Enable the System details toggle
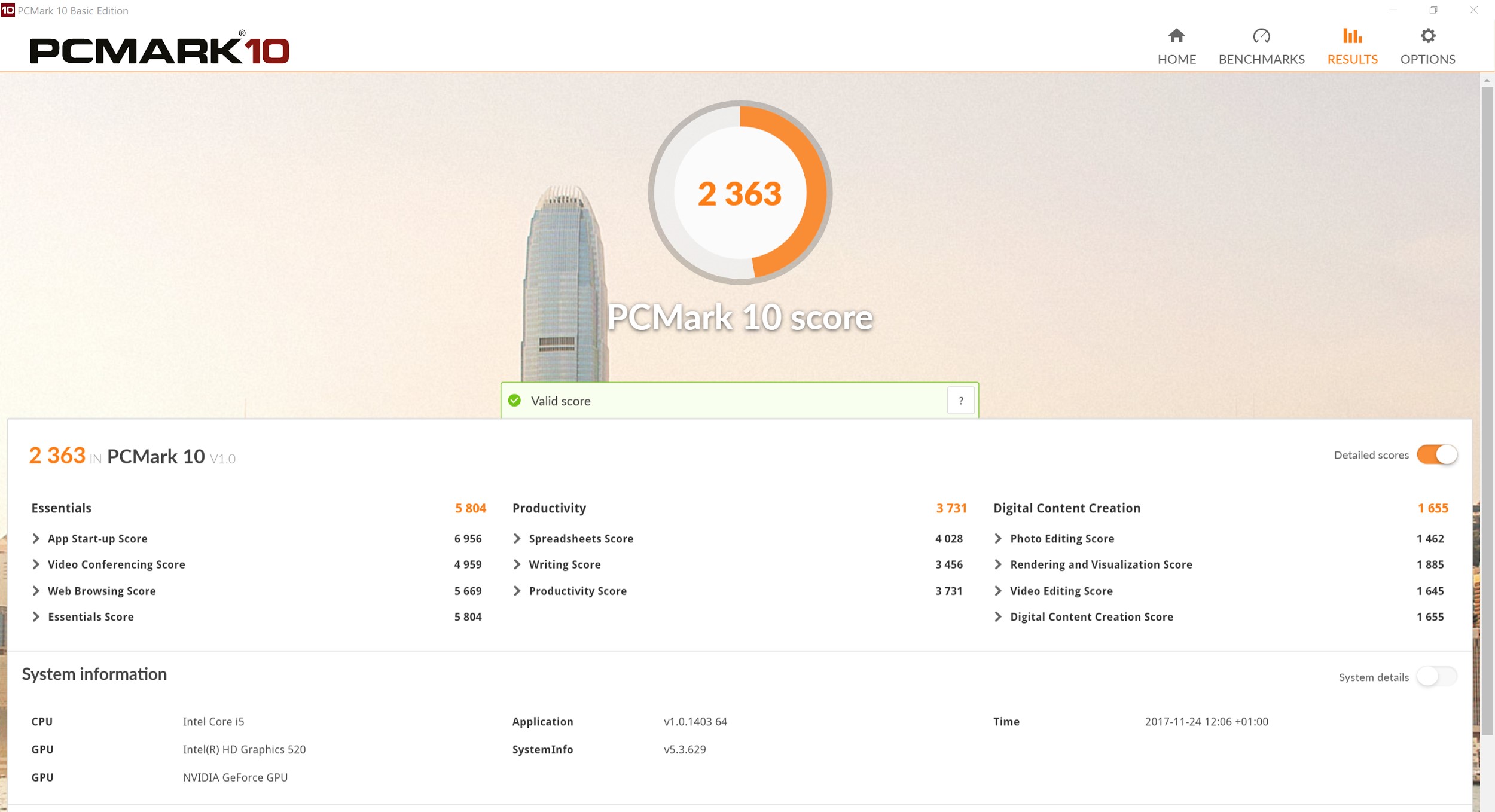This screenshot has width=1495, height=812. point(1437,677)
